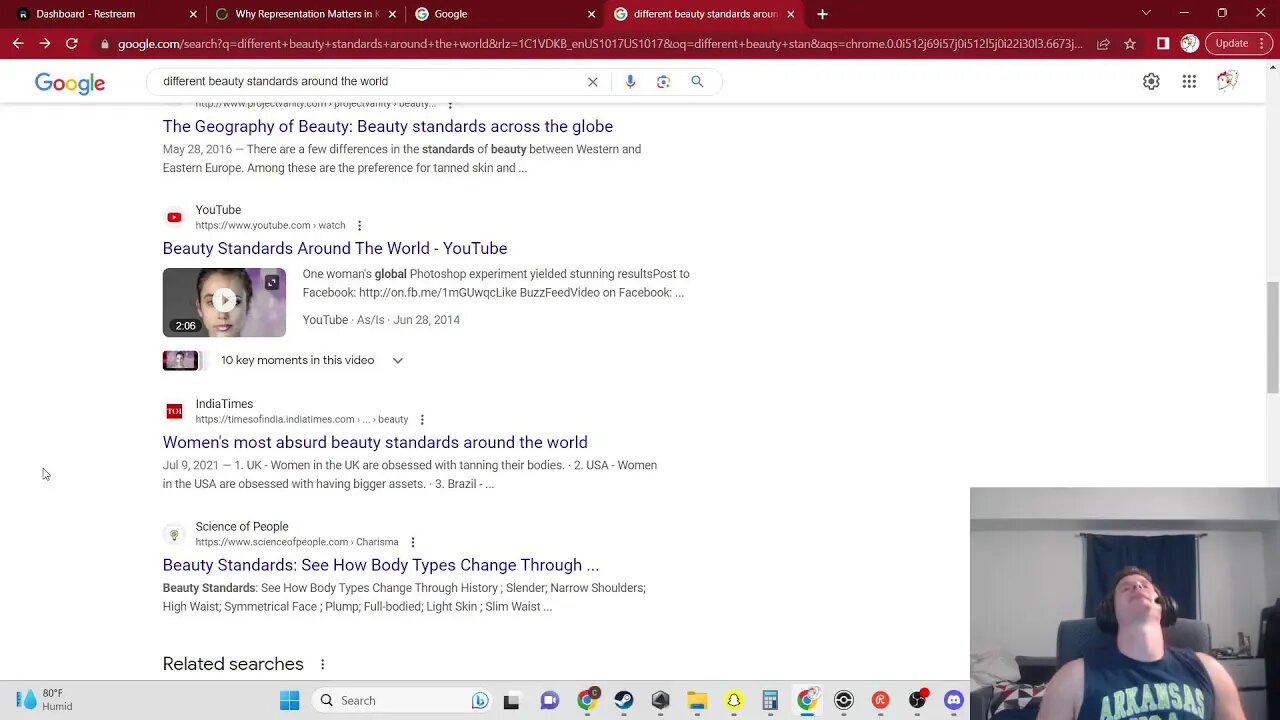The image size is (1280, 720).
Task: Submit the search with the magnifier
Action: [697, 81]
